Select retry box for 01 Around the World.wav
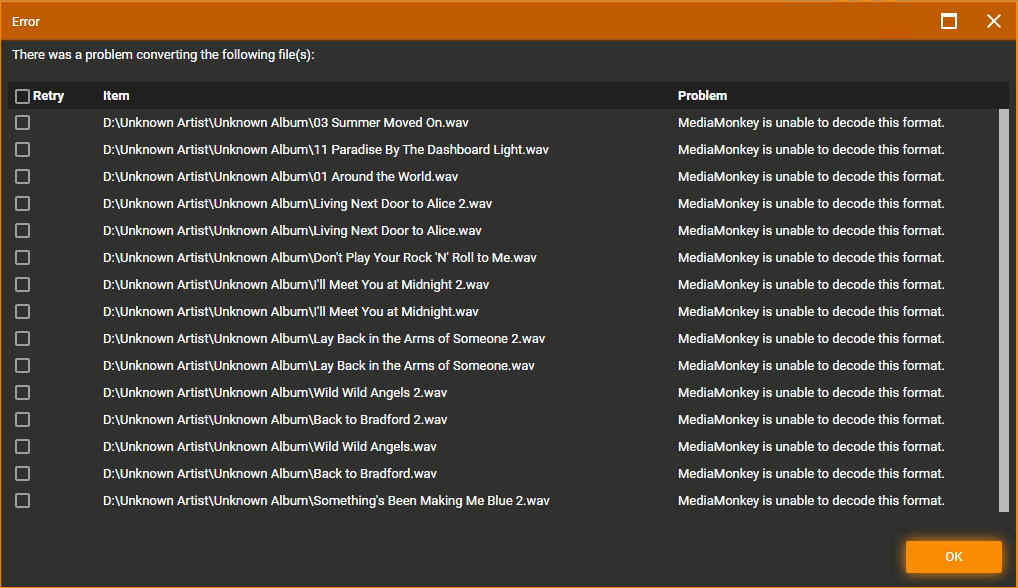1018x588 pixels. tap(22, 177)
